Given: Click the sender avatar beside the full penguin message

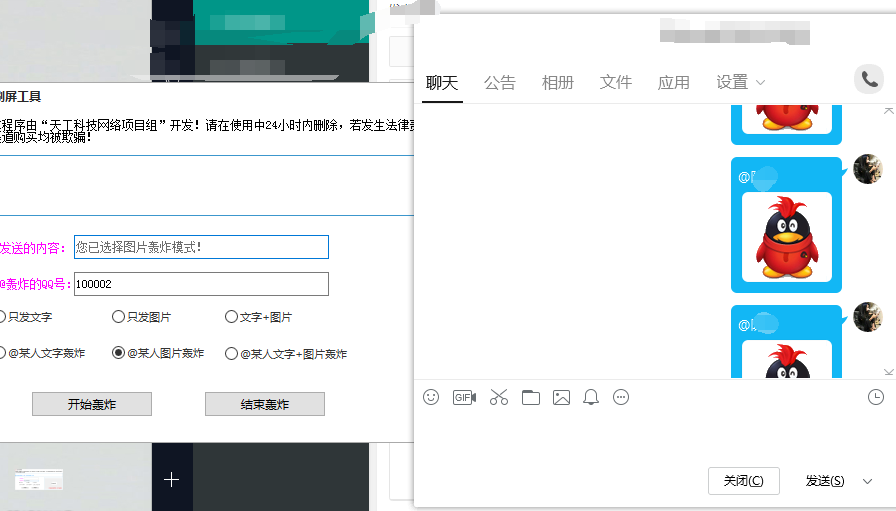Looking at the screenshot, I should [867, 169].
